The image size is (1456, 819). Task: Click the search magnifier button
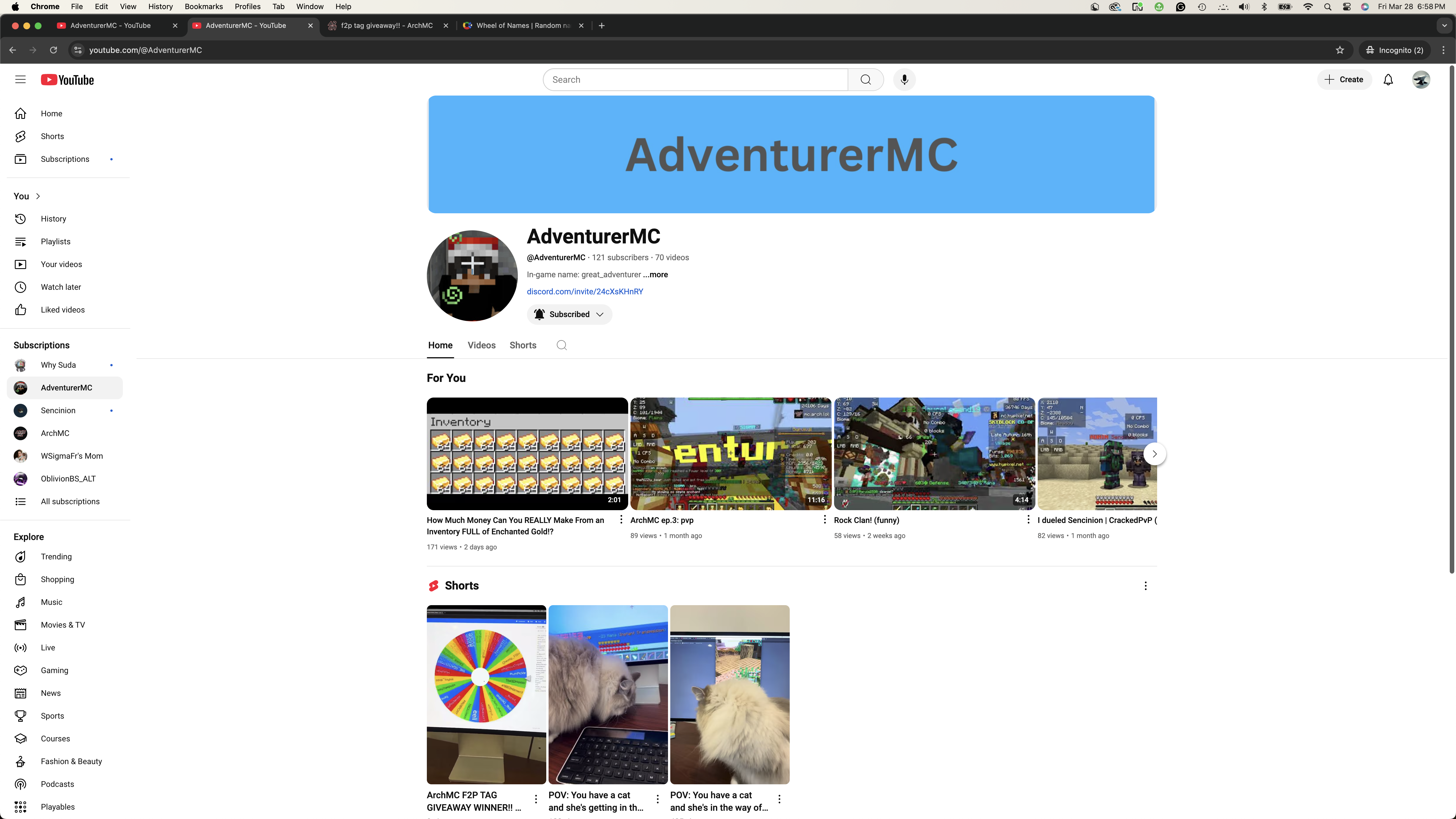pyautogui.click(x=865, y=80)
